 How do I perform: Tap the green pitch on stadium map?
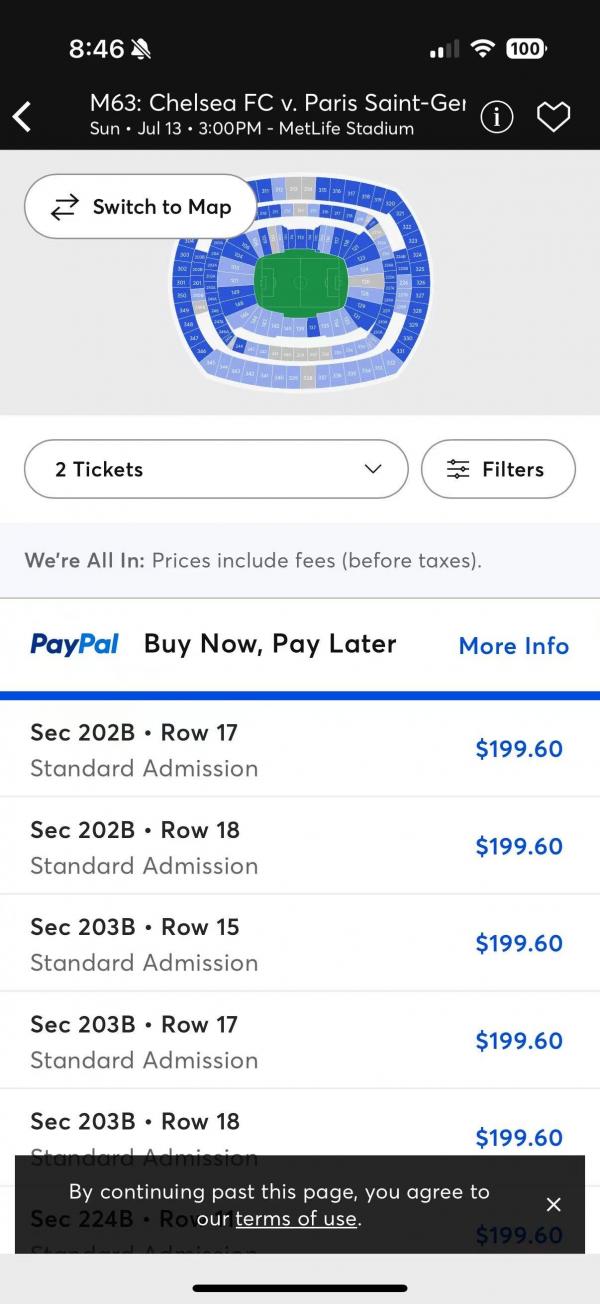click(300, 283)
